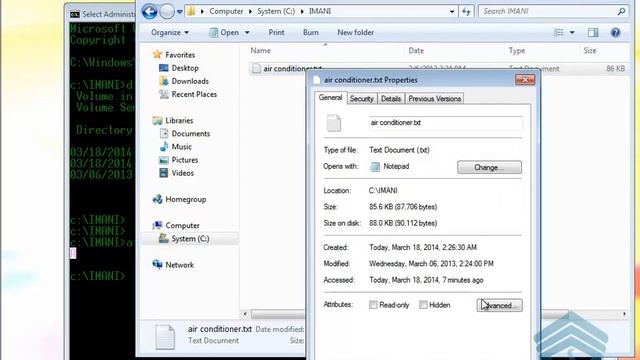This screenshot has width=640, height=360.
Task: Select Network in navigation pane
Action: click(179, 265)
